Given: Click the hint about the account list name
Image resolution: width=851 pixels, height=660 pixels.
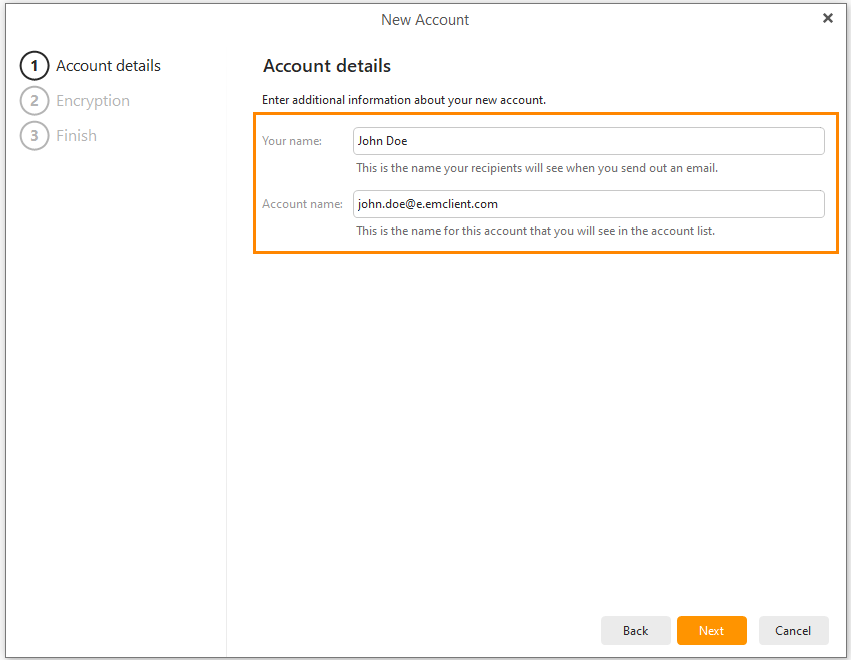Looking at the screenshot, I should 536,231.
